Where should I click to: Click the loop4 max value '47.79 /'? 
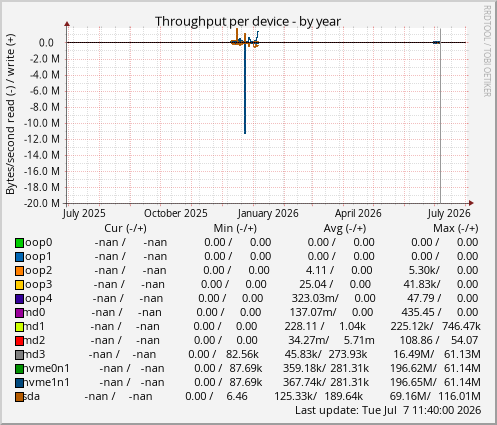pos(424,298)
